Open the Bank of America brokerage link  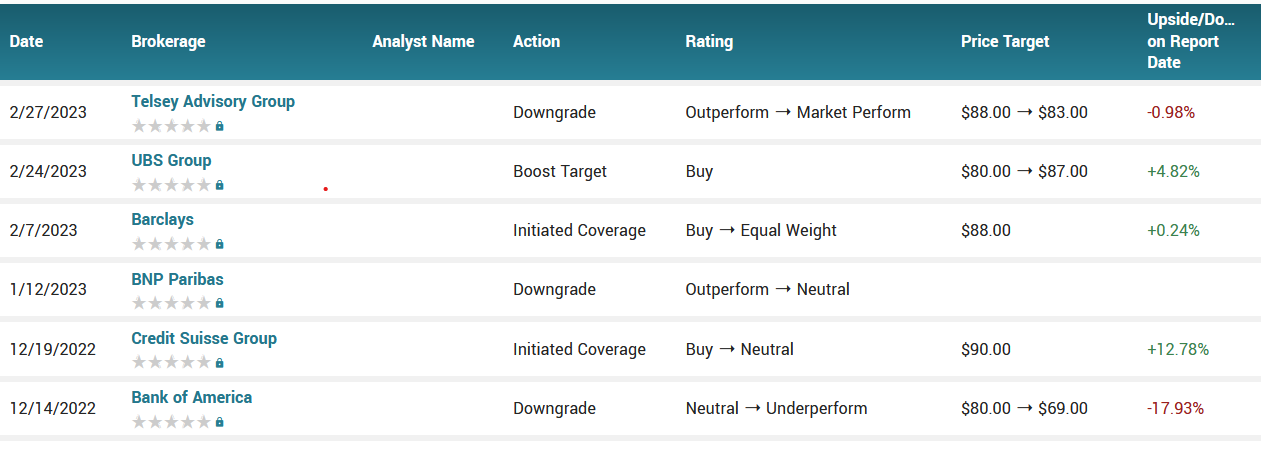pyautogui.click(x=191, y=397)
